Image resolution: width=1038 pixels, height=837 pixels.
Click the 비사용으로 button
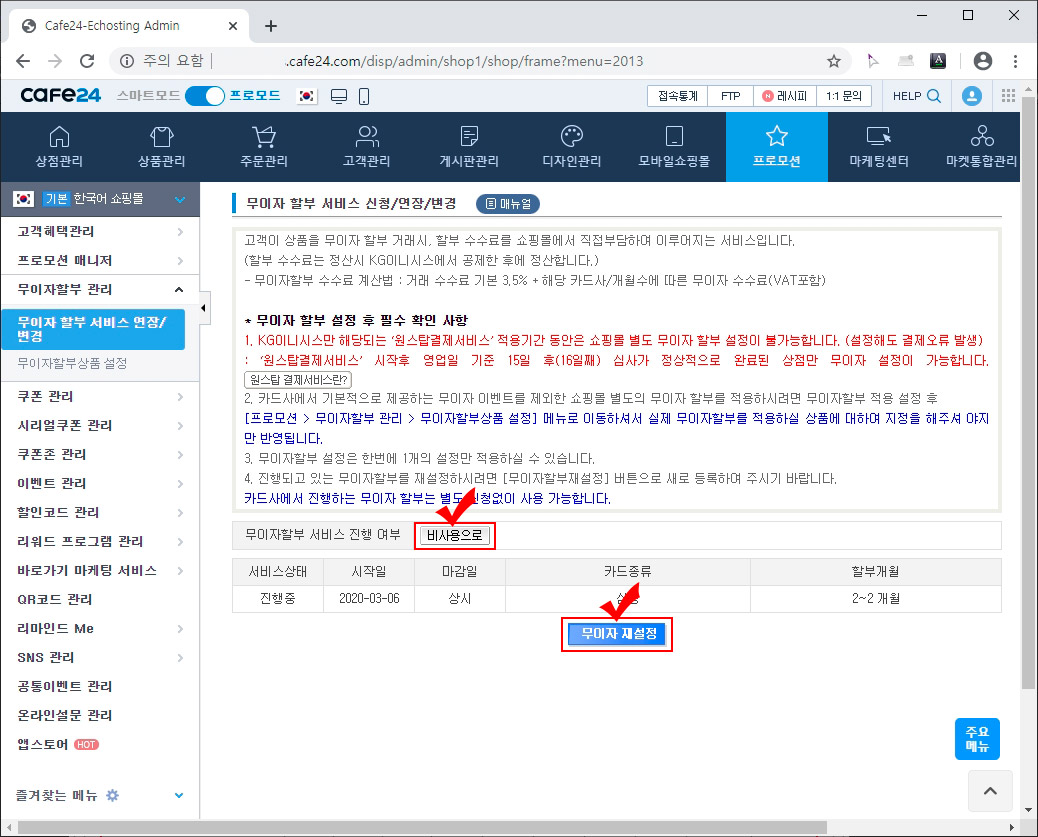[454, 535]
